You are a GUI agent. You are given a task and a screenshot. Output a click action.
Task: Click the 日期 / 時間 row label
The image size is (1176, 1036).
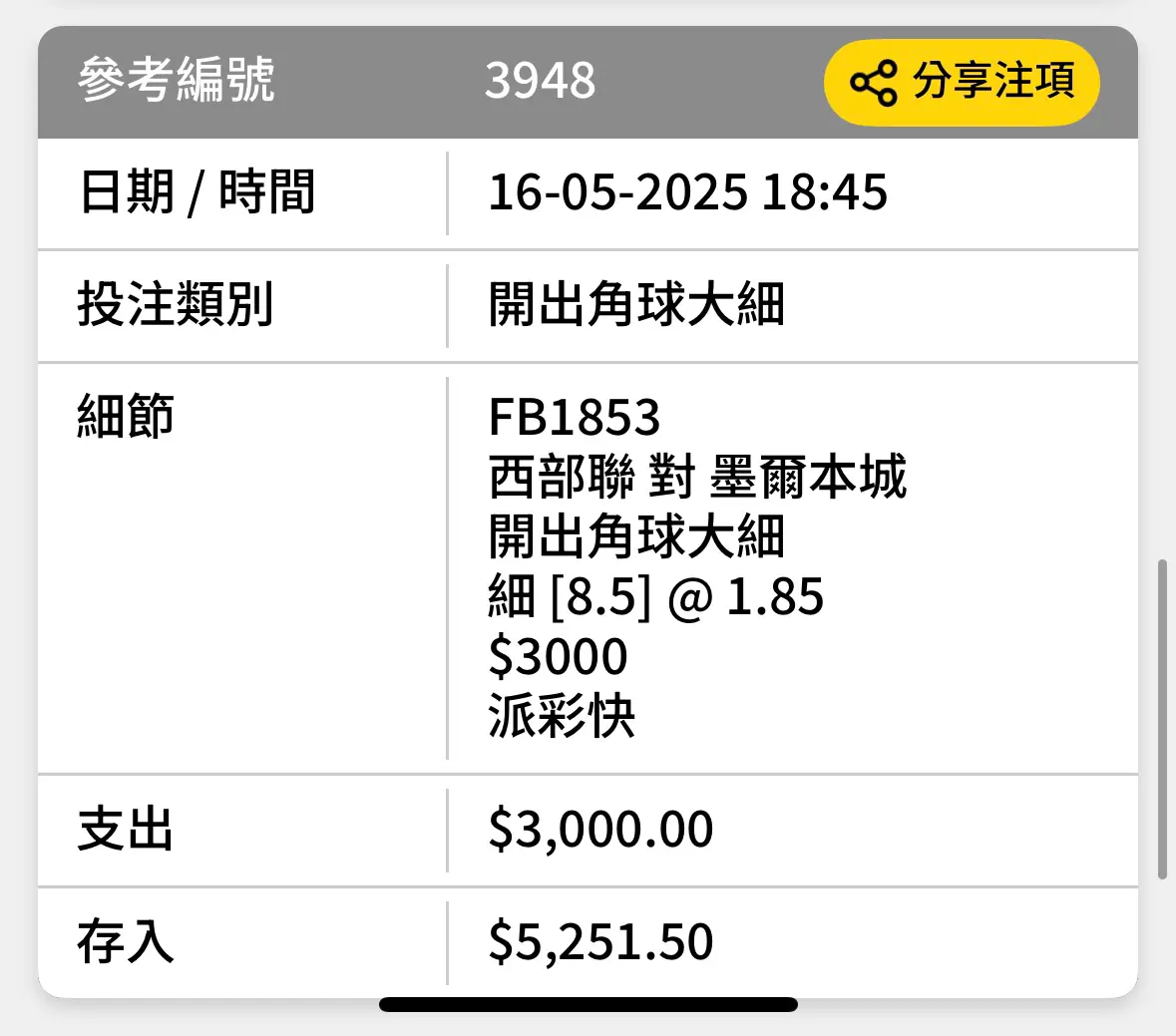tap(196, 191)
